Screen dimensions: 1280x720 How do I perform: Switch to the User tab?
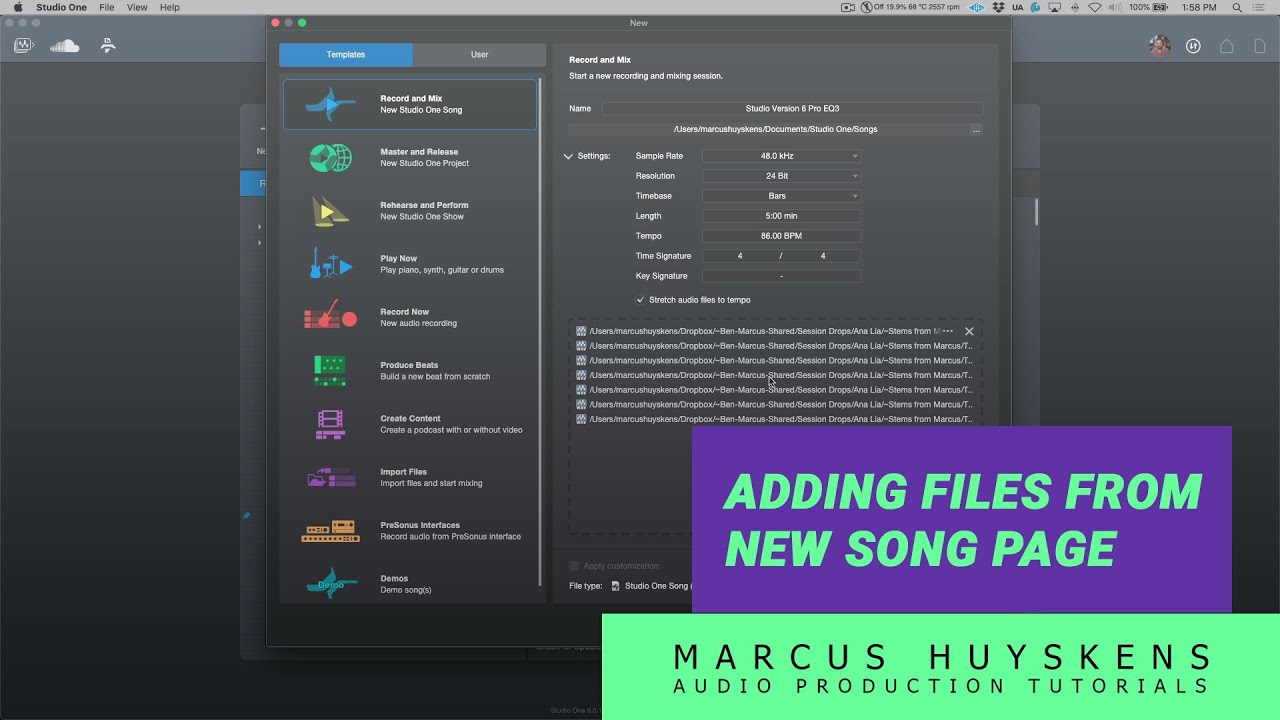coord(480,55)
